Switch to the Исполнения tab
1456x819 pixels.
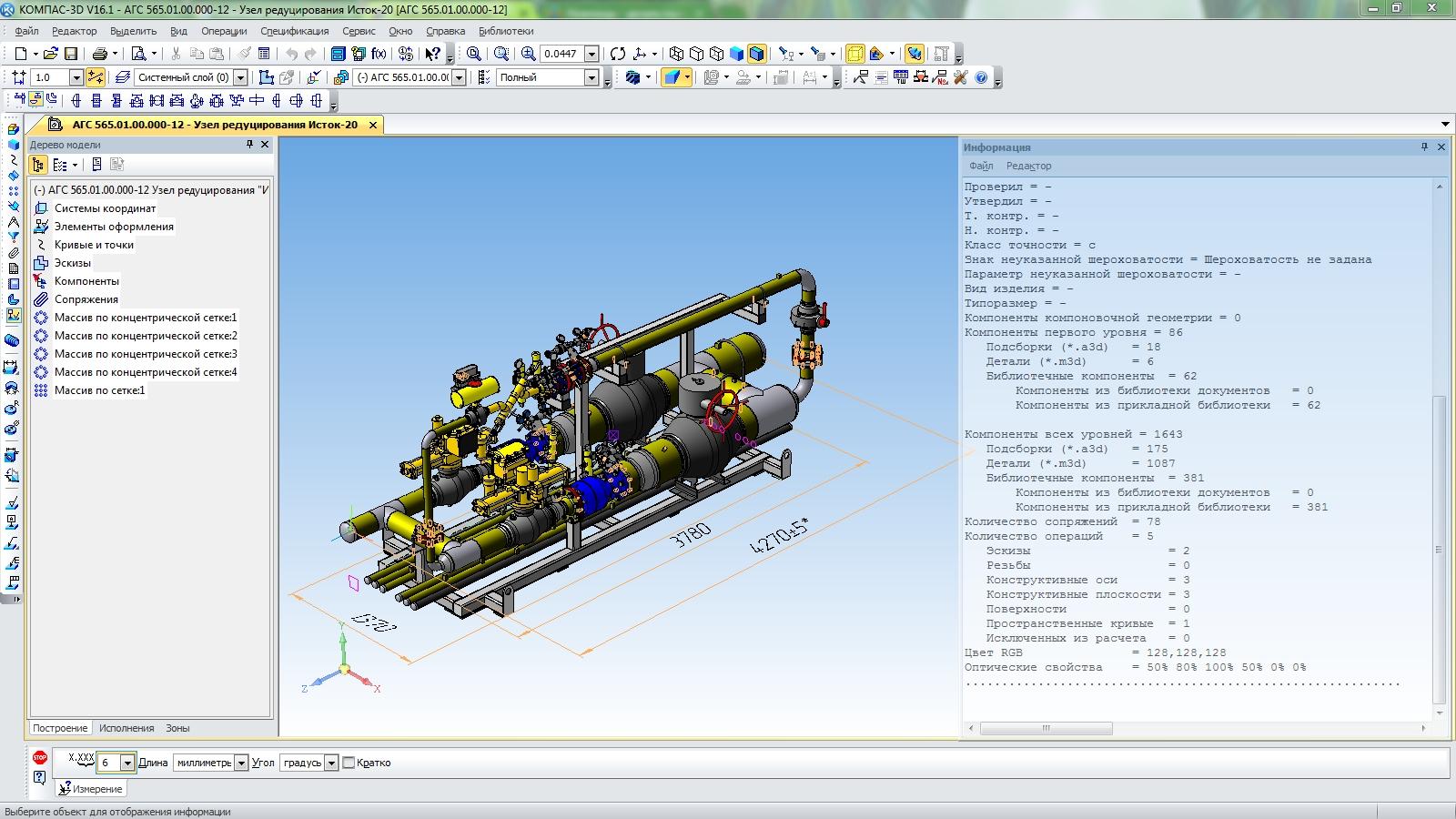click(x=126, y=728)
